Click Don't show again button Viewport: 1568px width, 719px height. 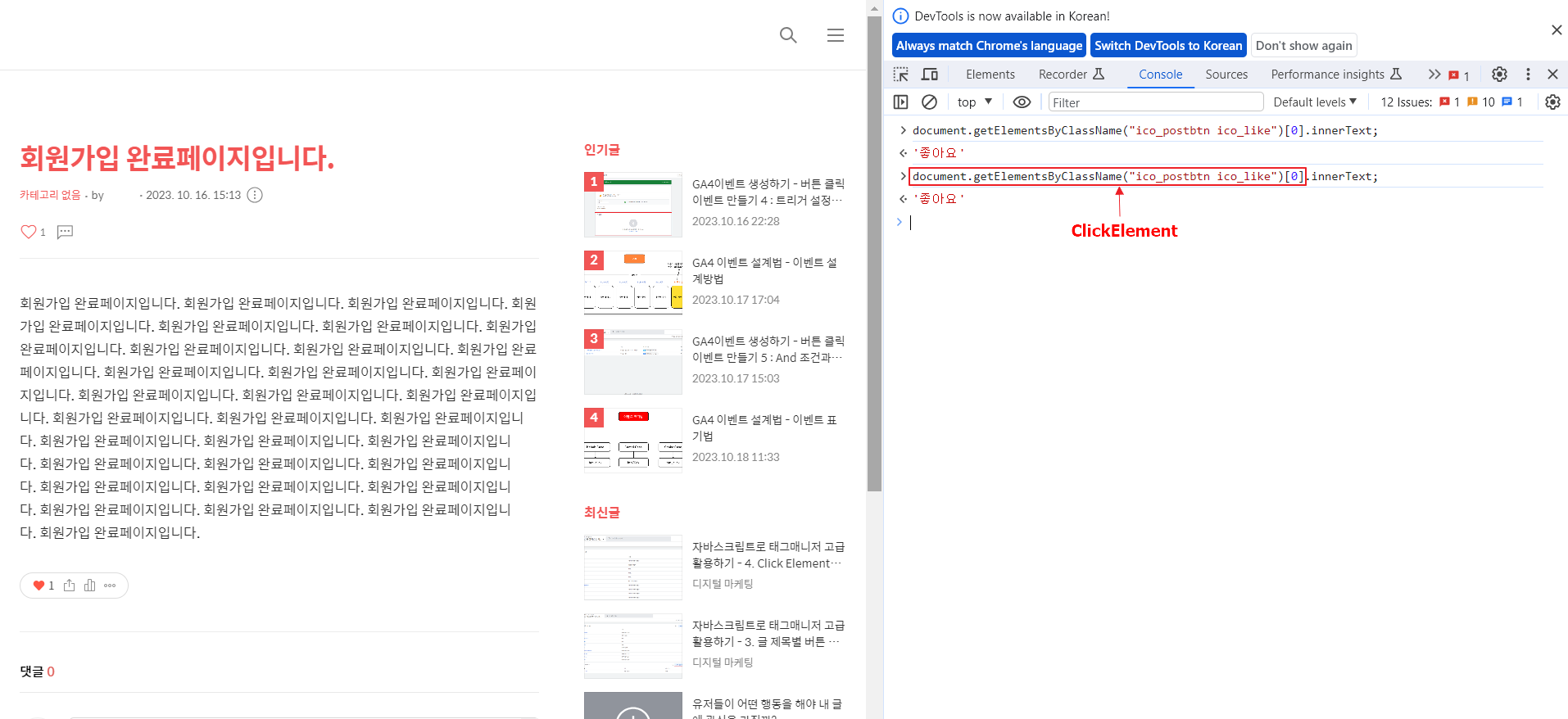(x=1303, y=46)
